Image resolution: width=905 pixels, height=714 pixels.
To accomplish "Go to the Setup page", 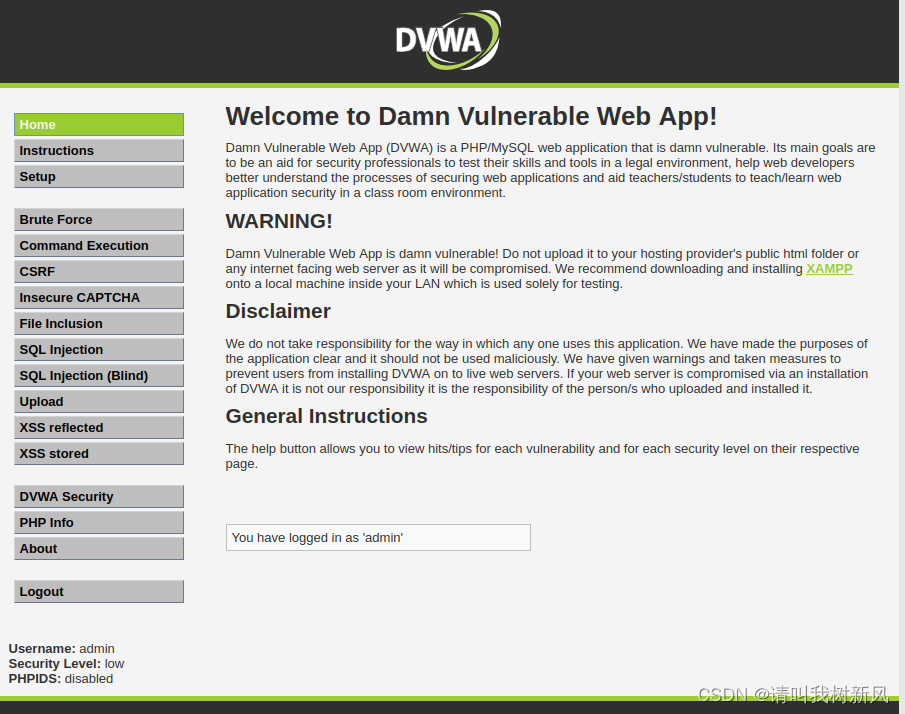I will (99, 177).
